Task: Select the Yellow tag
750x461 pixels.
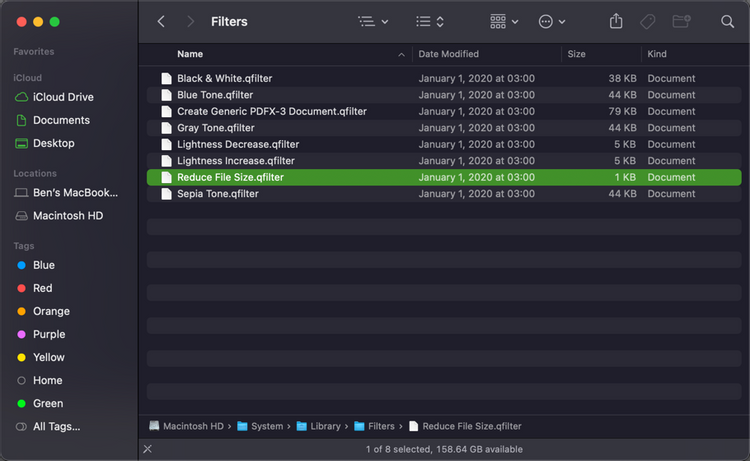Action: pos(48,357)
